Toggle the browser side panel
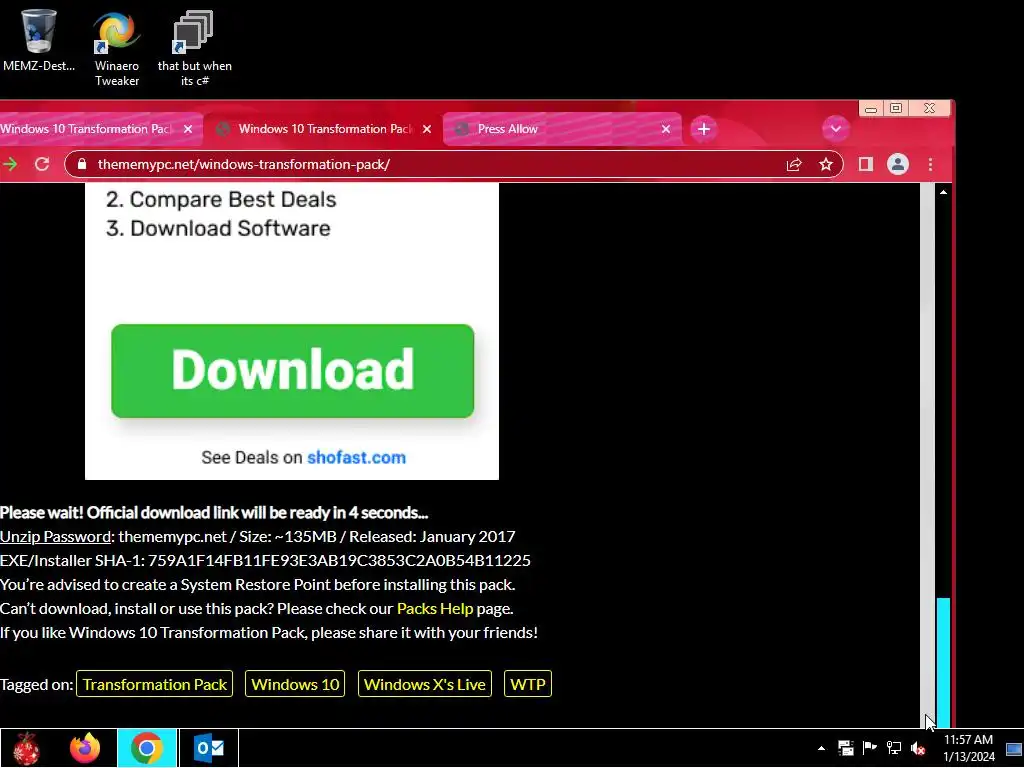This screenshot has height=768, width=1024. pos(866,164)
